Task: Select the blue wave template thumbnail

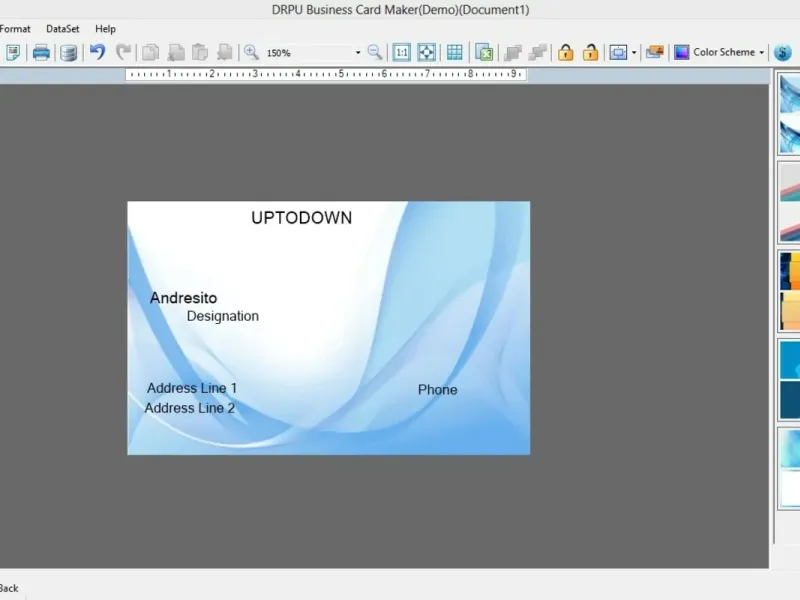Action: tap(790, 113)
